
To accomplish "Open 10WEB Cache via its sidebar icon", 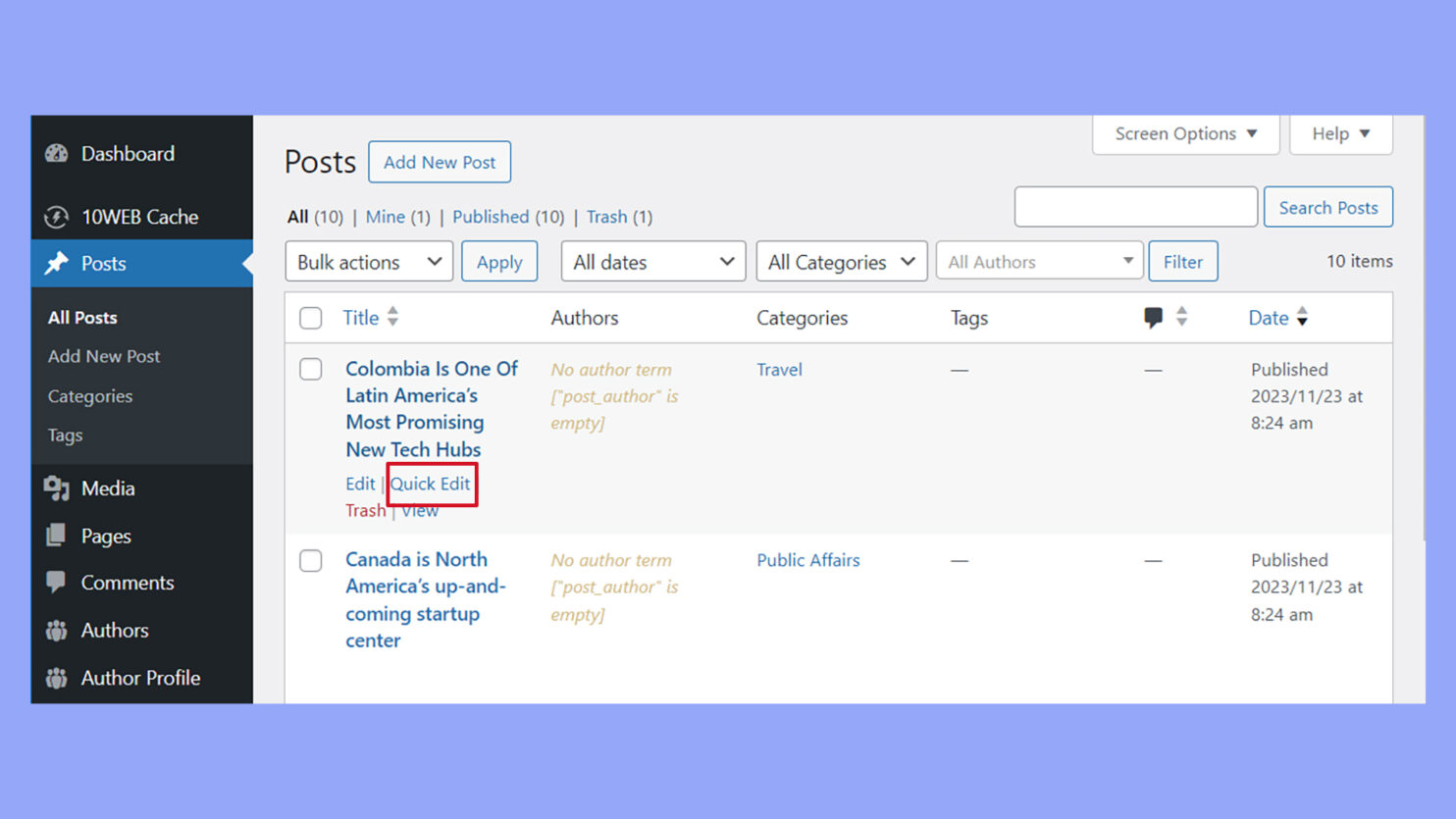I will point(57,217).
